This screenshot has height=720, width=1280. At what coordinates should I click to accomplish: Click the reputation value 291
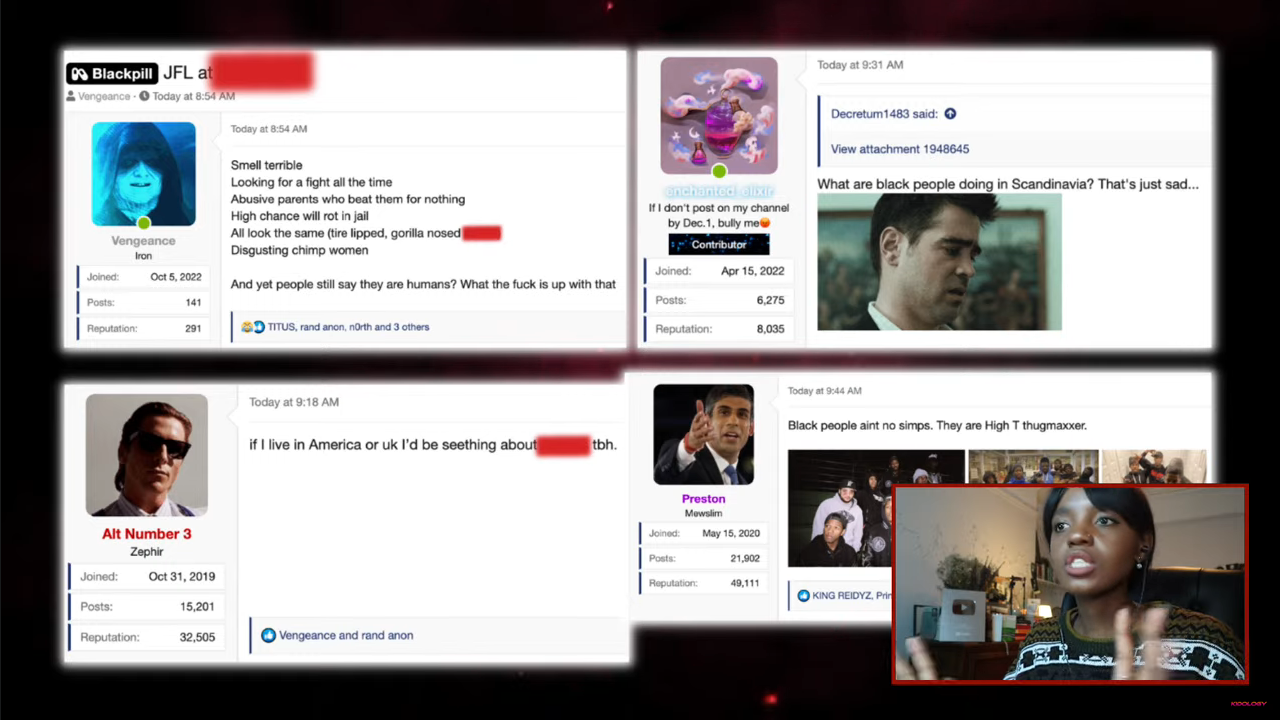193,328
